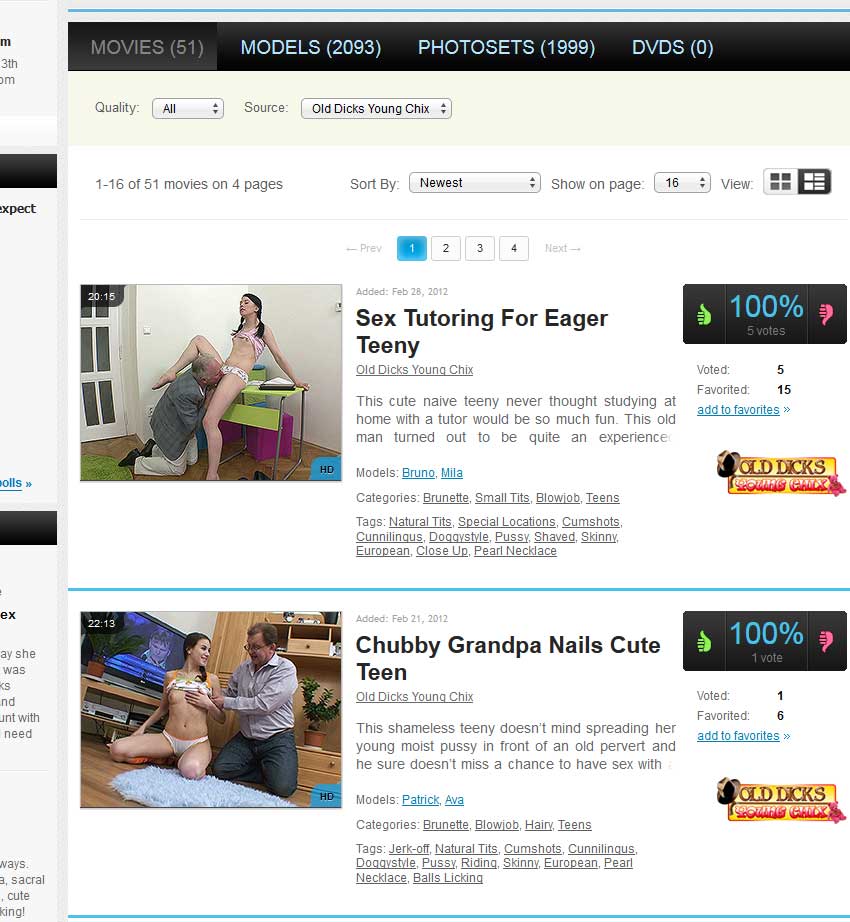Open the PHOTOSETS (1999) tab
The width and height of the screenshot is (850, 922).
pos(506,48)
